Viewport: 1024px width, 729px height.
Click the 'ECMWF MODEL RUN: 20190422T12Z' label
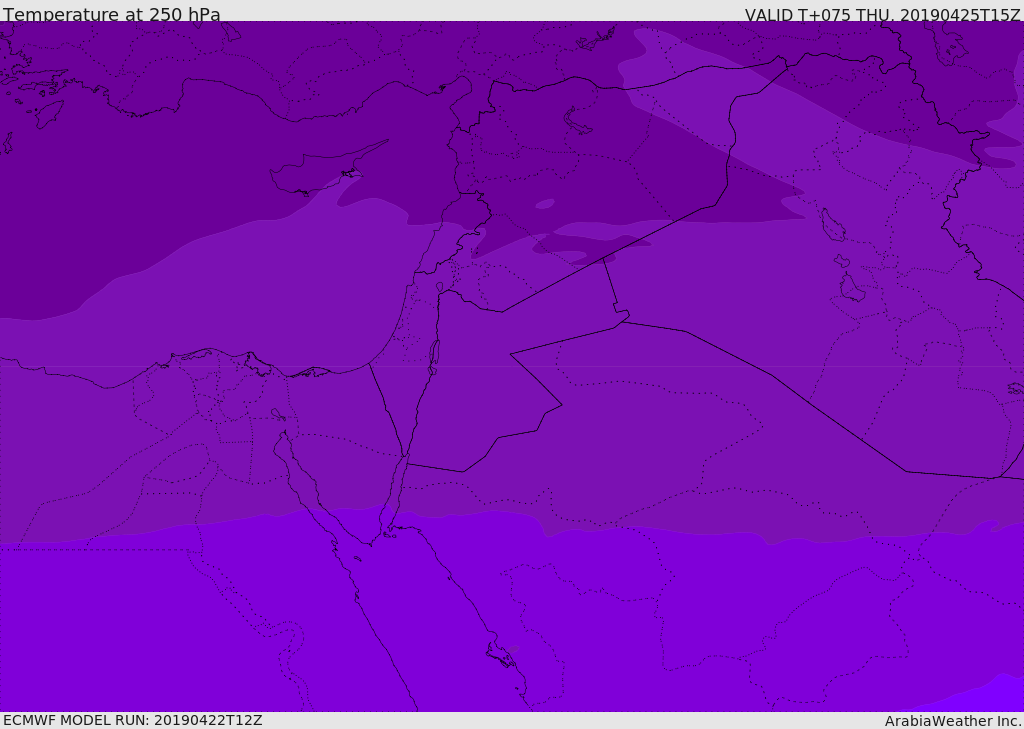point(133,720)
